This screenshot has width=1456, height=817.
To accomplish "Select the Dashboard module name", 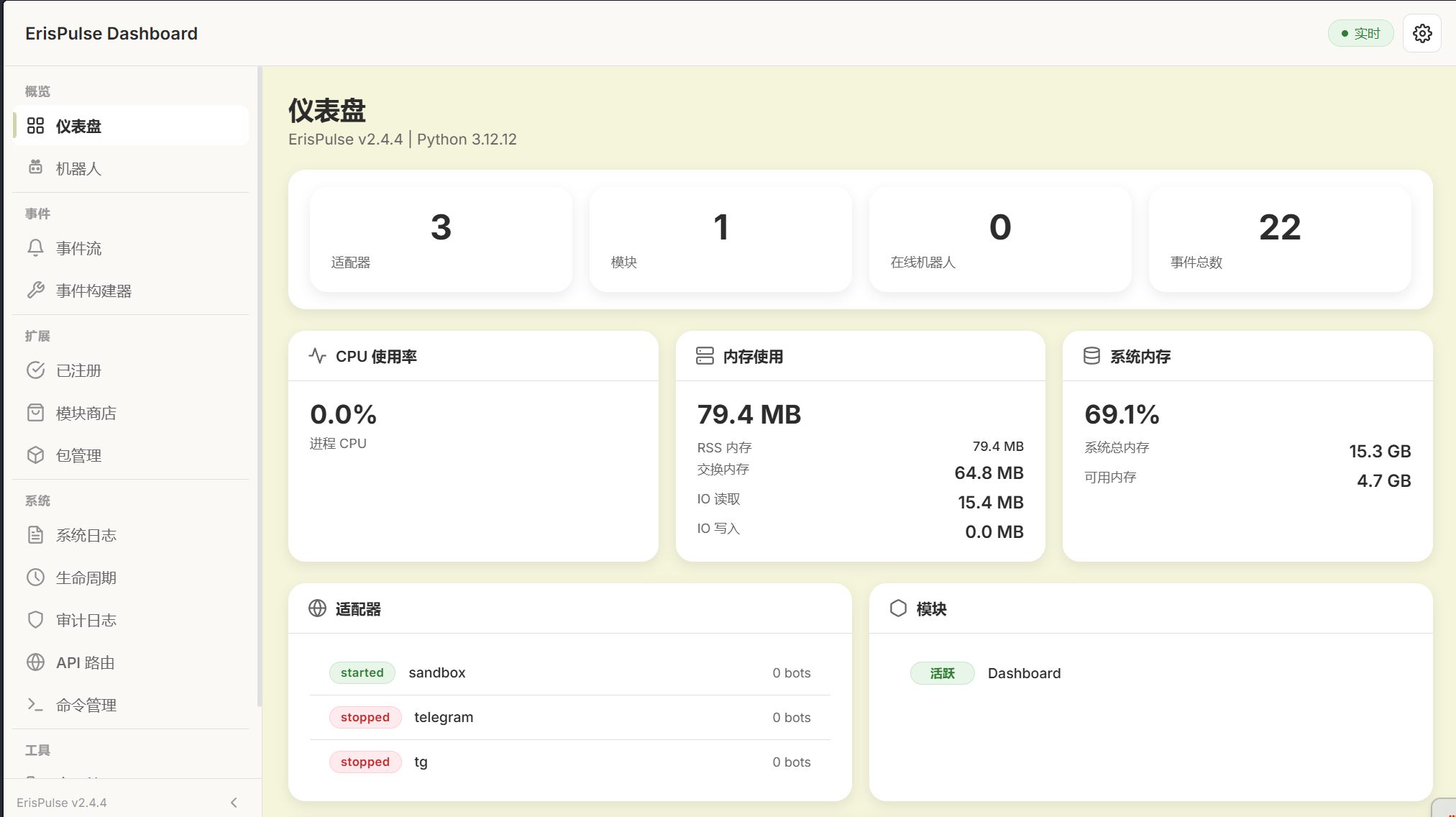I will click(1024, 673).
